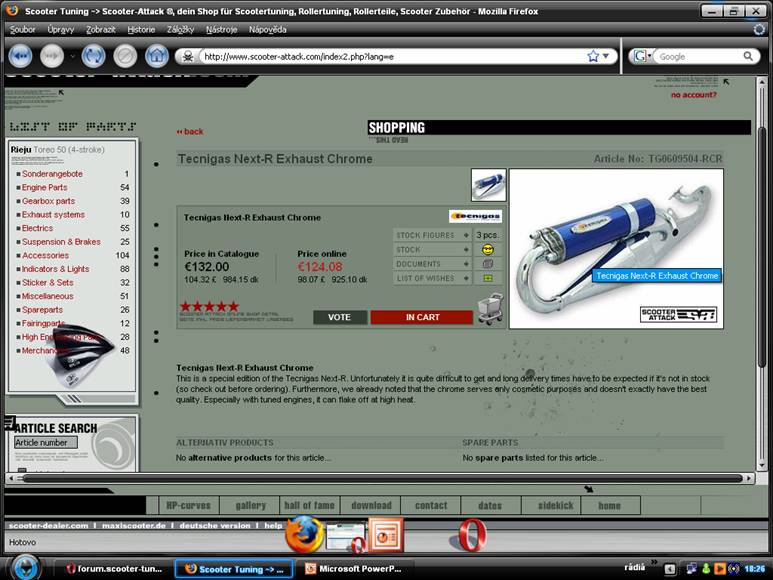
Task: Click the Documents icon in the stock table
Action: 487,264
